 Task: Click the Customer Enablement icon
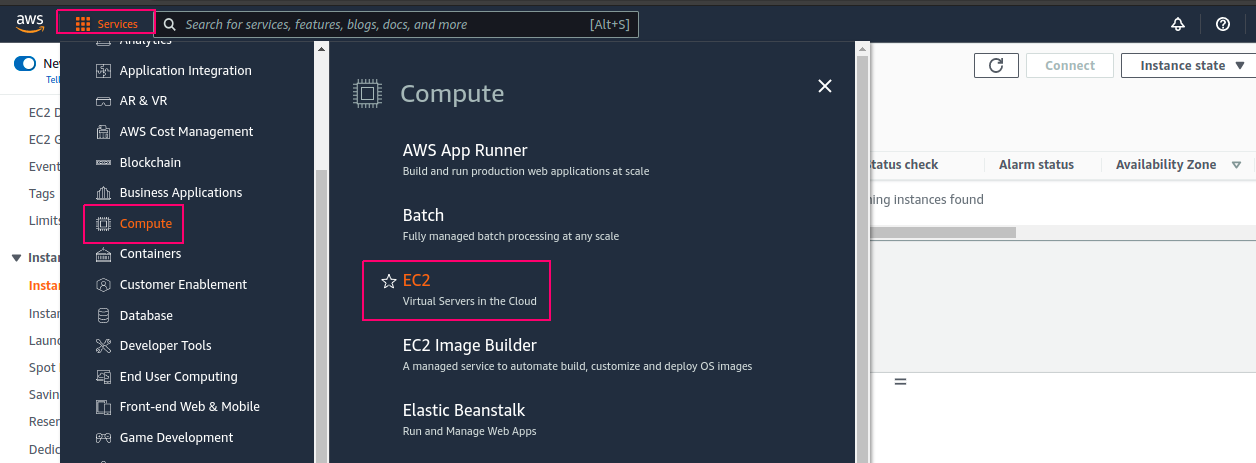(103, 285)
